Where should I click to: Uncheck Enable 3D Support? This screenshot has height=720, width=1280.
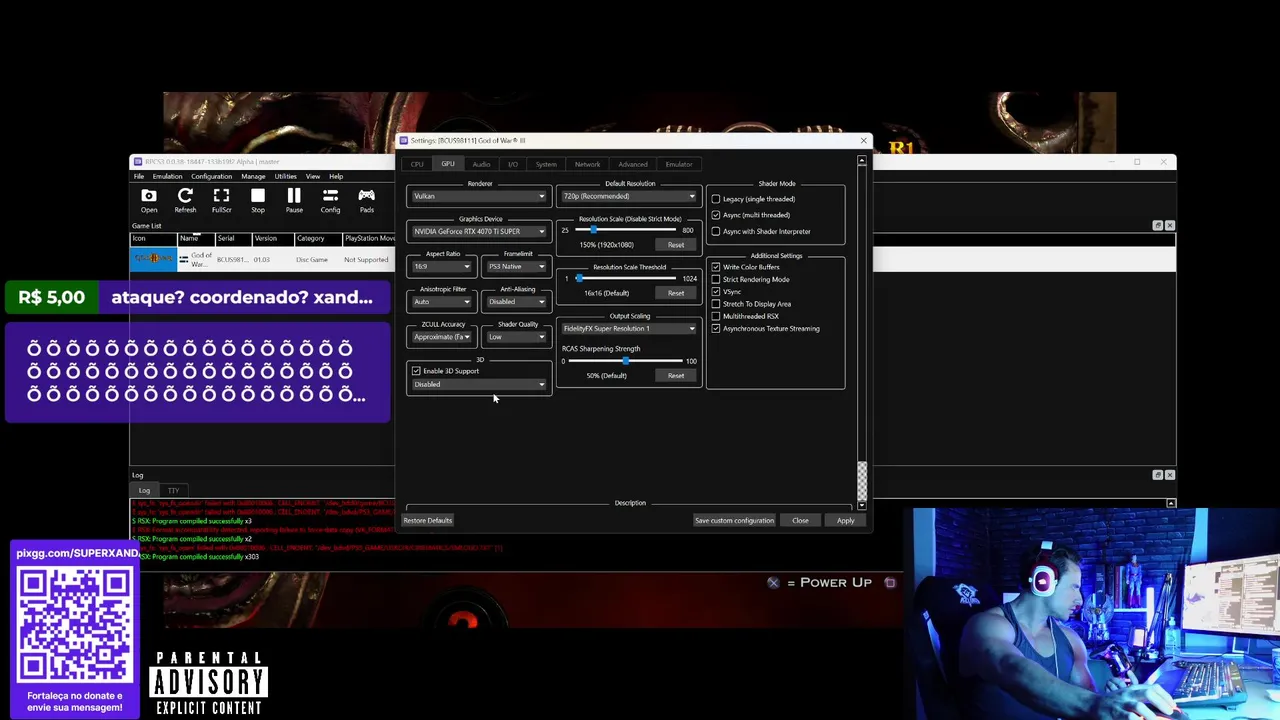coord(416,371)
